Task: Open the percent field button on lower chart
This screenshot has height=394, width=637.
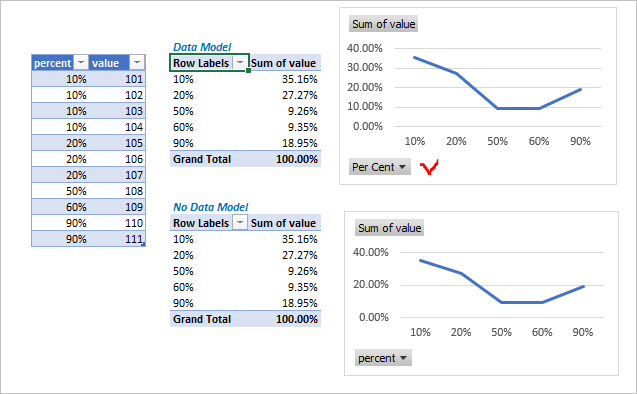Action: [383, 358]
